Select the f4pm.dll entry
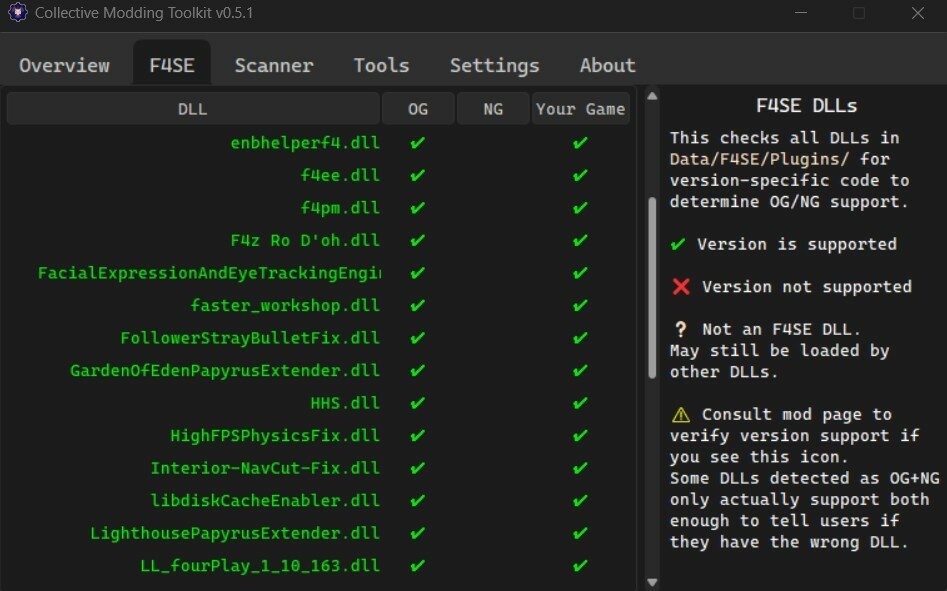Viewport: 947px width, 591px height. point(340,208)
